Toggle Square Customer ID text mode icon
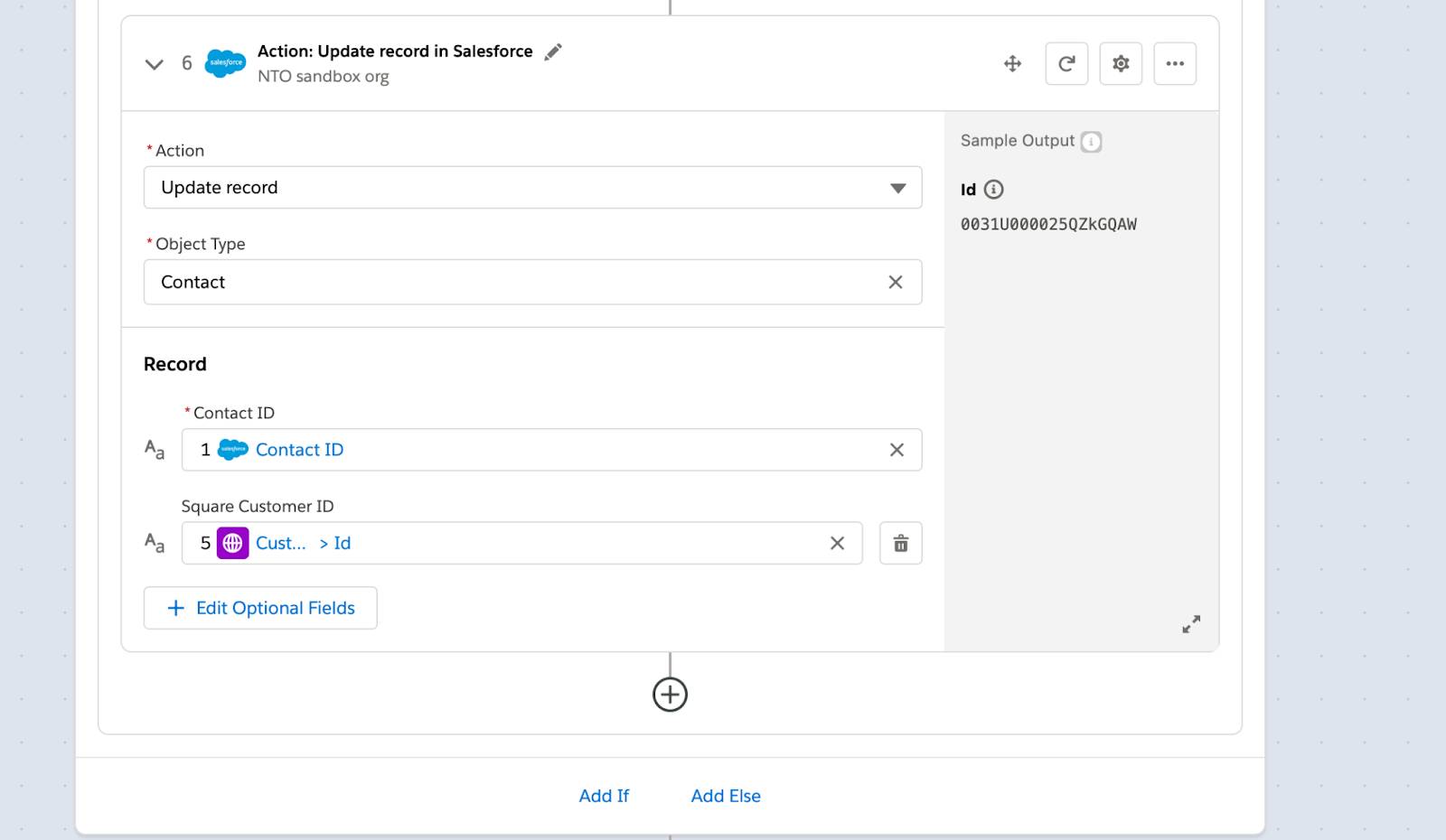Viewport: 1446px width, 840px height. pyautogui.click(x=155, y=542)
